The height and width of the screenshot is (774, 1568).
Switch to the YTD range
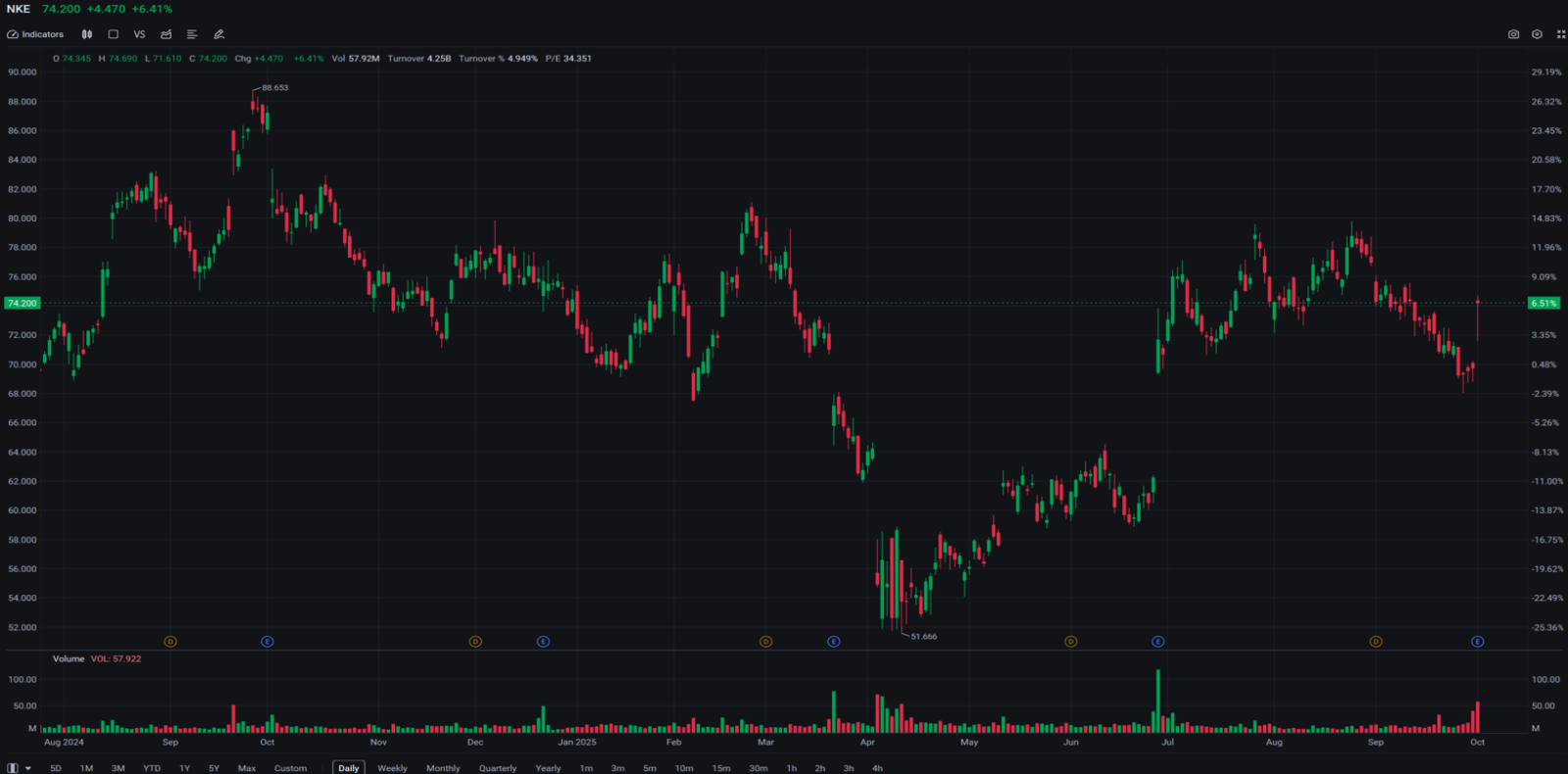pos(152,768)
